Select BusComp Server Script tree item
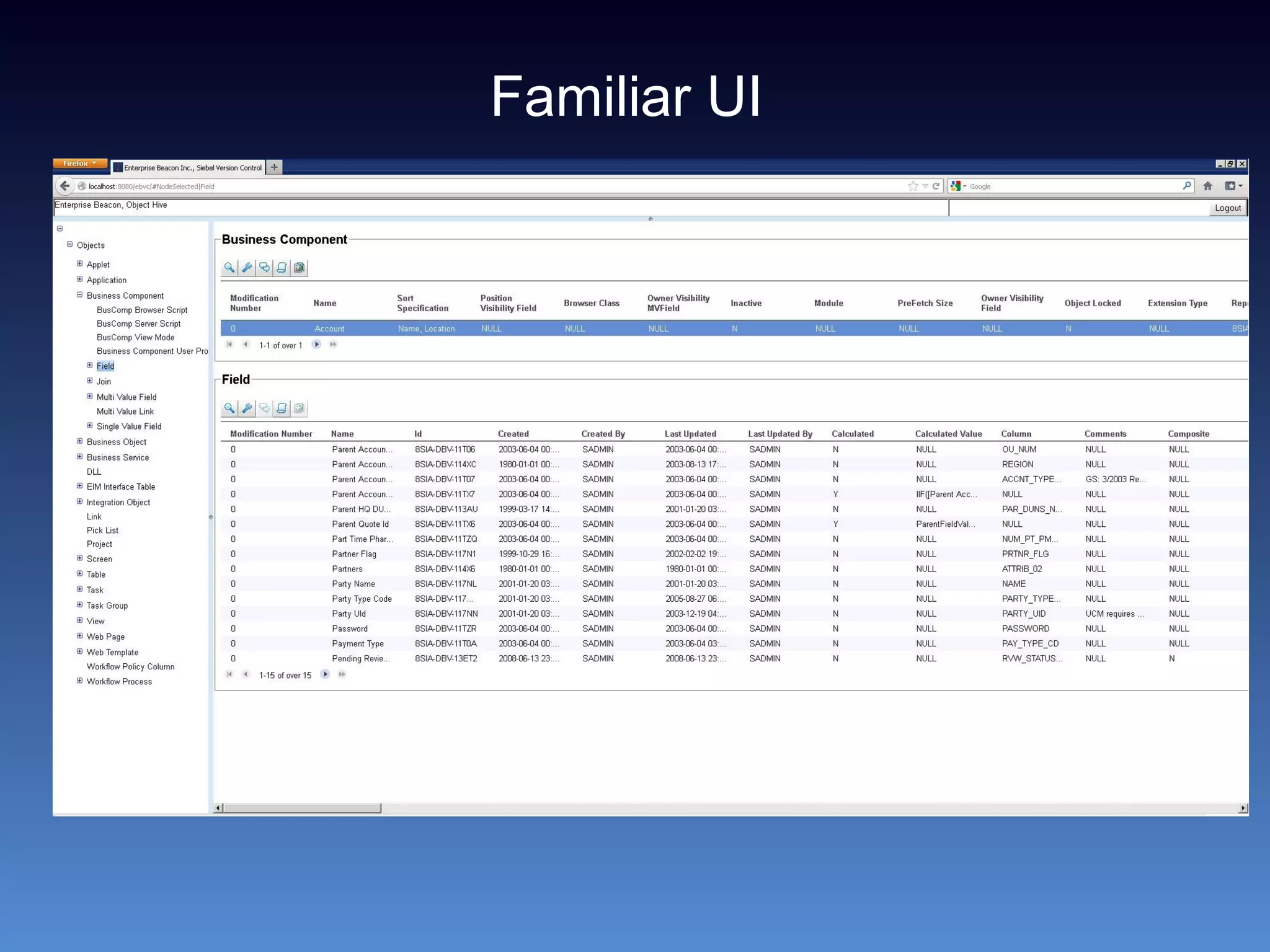Viewport: 1270px width, 952px height. tap(138, 324)
